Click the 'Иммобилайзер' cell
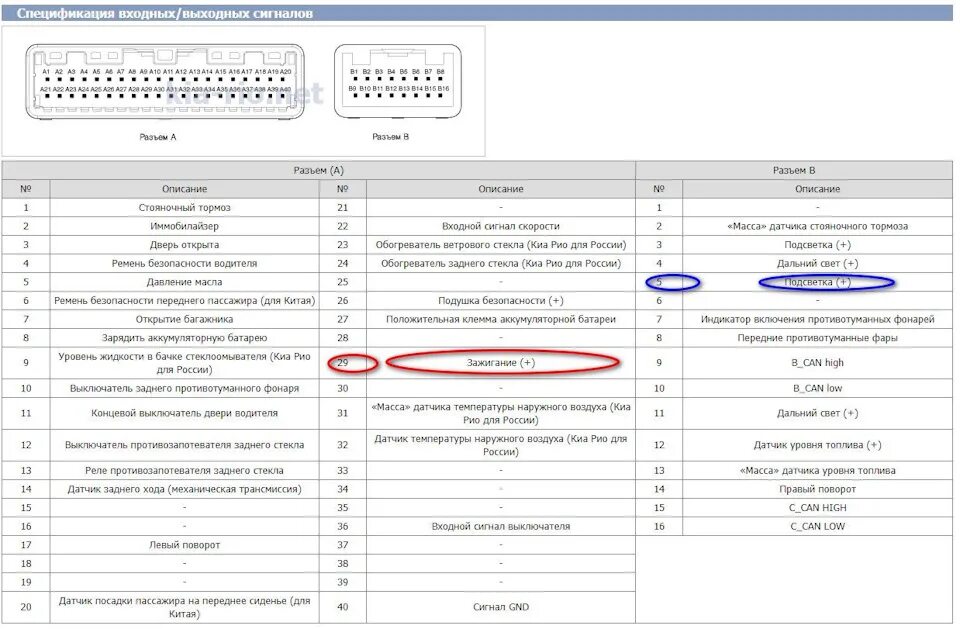The width and height of the screenshot is (960, 629). coord(184,226)
